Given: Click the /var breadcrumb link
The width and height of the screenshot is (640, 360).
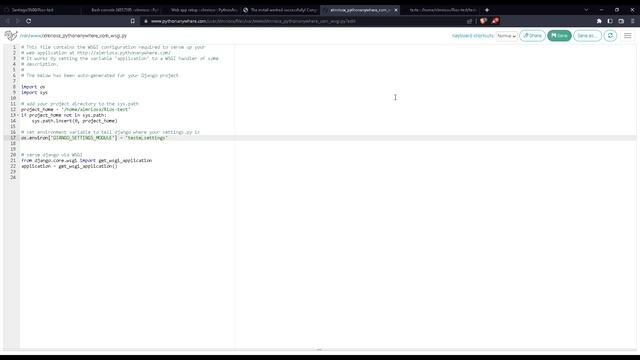Looking at the screenshot, I should (x=24, y=36).
